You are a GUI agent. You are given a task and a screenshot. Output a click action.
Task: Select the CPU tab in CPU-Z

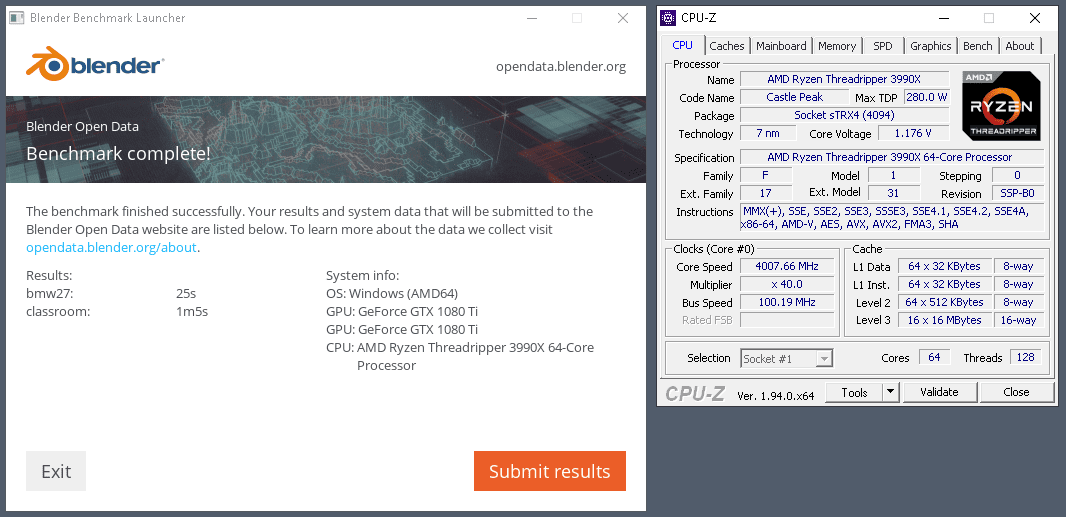click(x=683, y=45)
